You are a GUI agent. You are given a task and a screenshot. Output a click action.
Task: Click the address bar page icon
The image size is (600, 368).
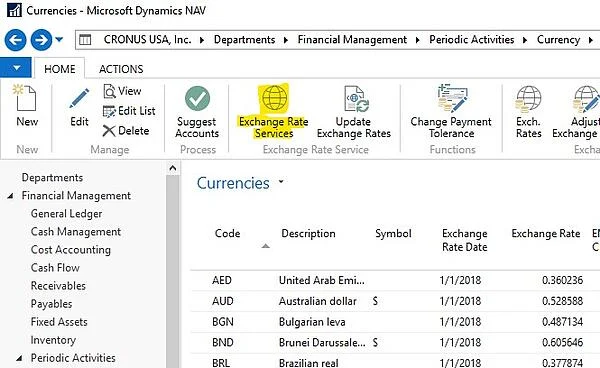pos(85,39)
